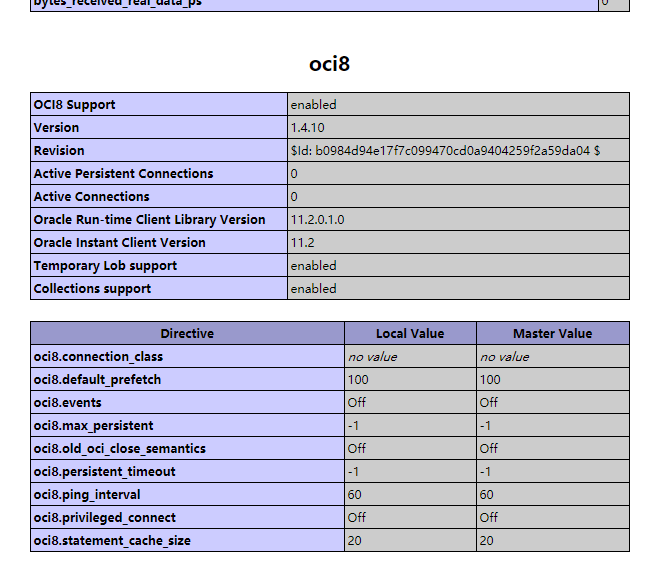Click local -1 value for oci8.persistent_timeout
Screen dimensions: 656x585
(x=354, y=472)
